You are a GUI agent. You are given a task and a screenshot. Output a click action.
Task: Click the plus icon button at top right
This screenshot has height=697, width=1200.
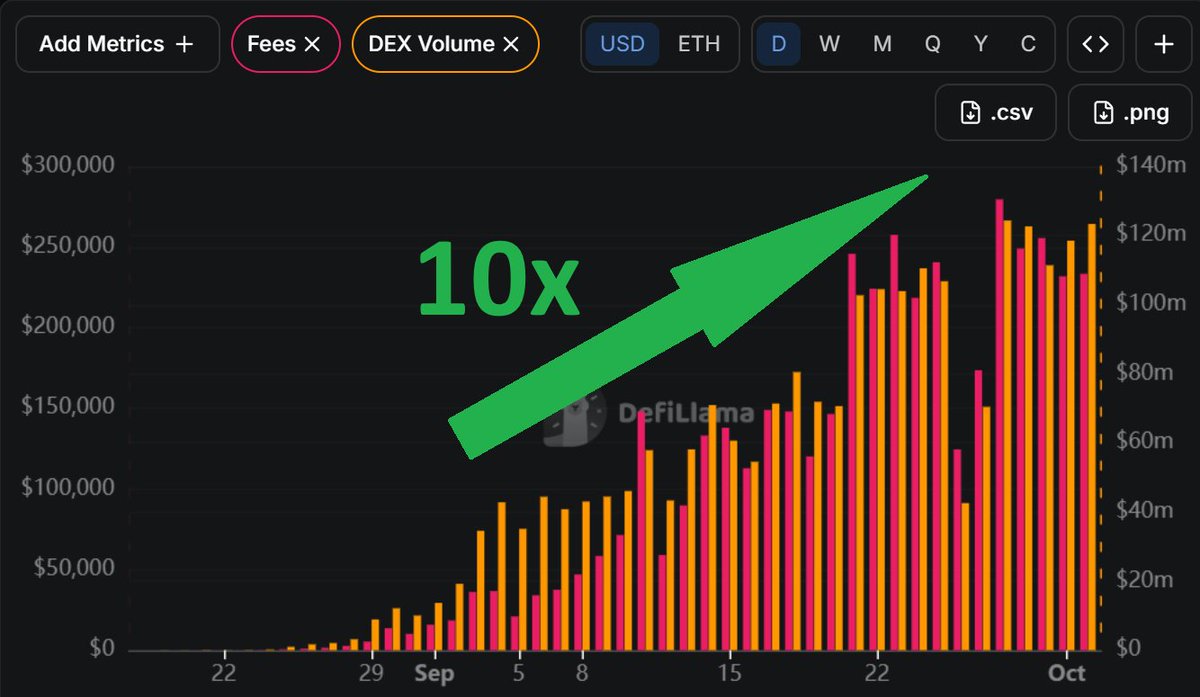[1163, 44]
